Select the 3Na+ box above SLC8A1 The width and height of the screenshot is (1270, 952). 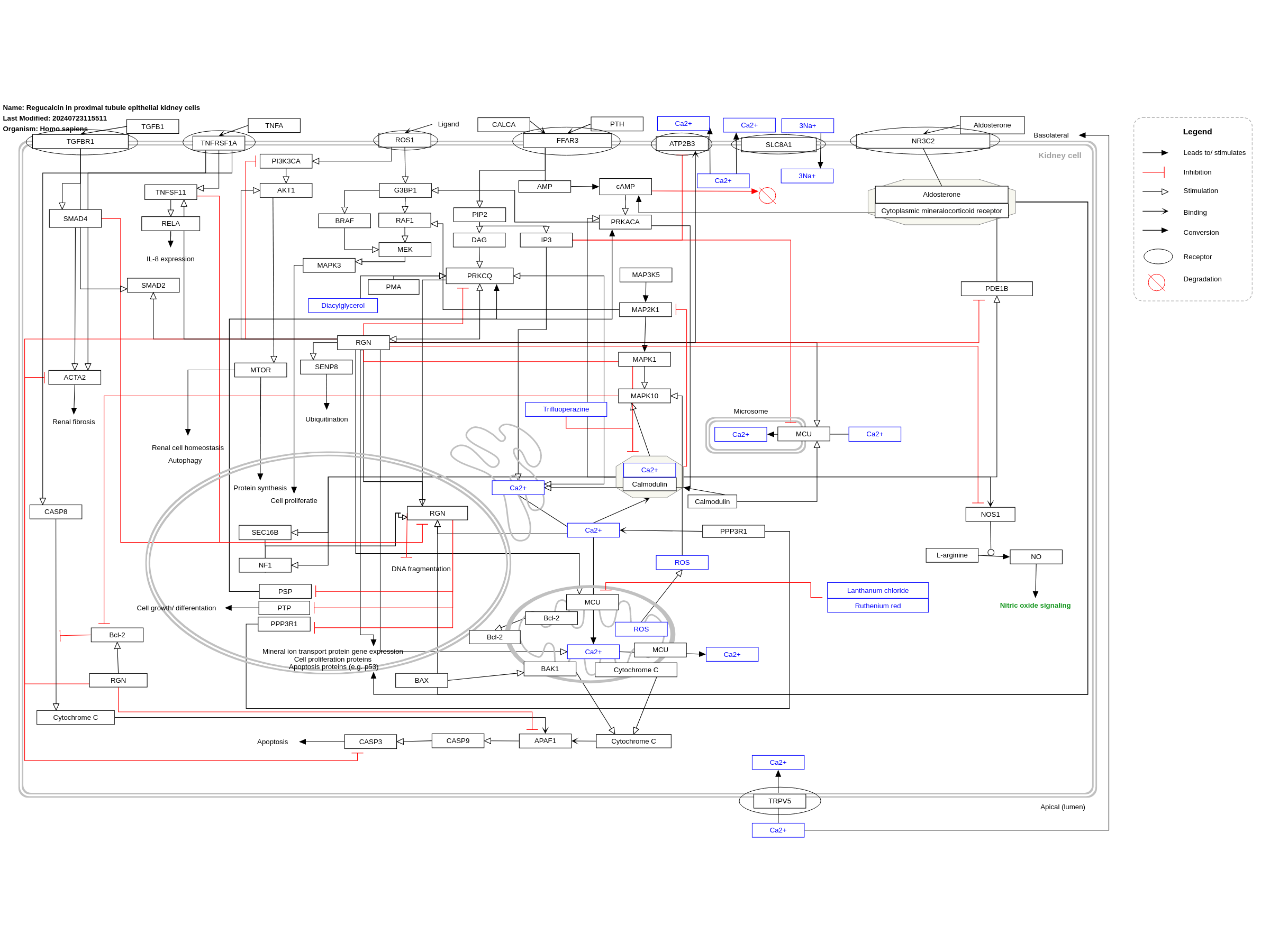[x=808, y=126]
